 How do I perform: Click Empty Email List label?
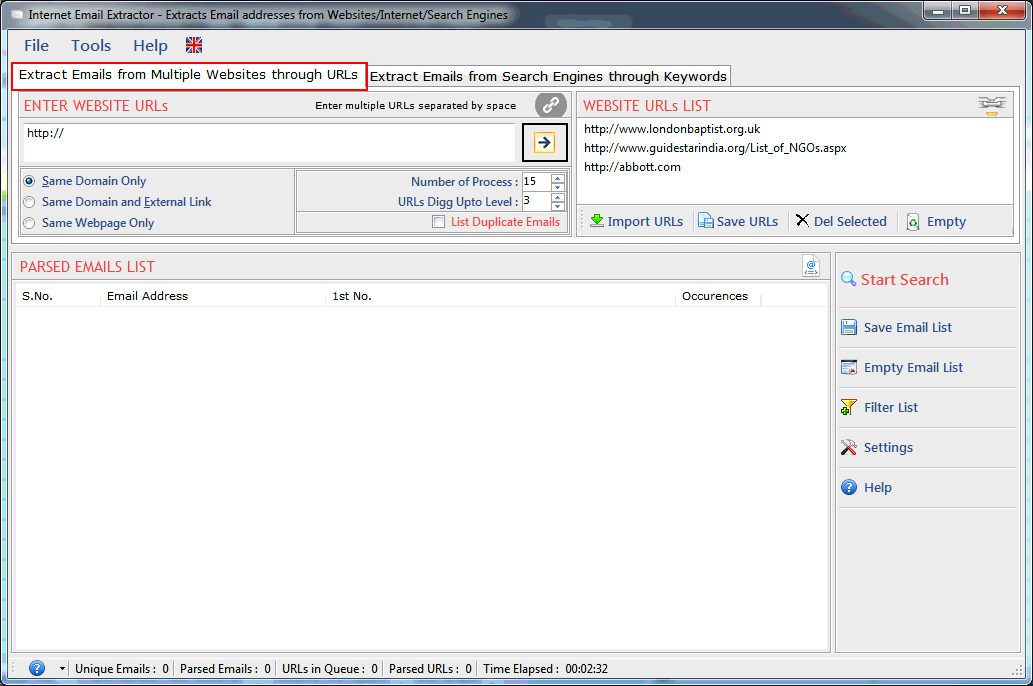point(913,368)
